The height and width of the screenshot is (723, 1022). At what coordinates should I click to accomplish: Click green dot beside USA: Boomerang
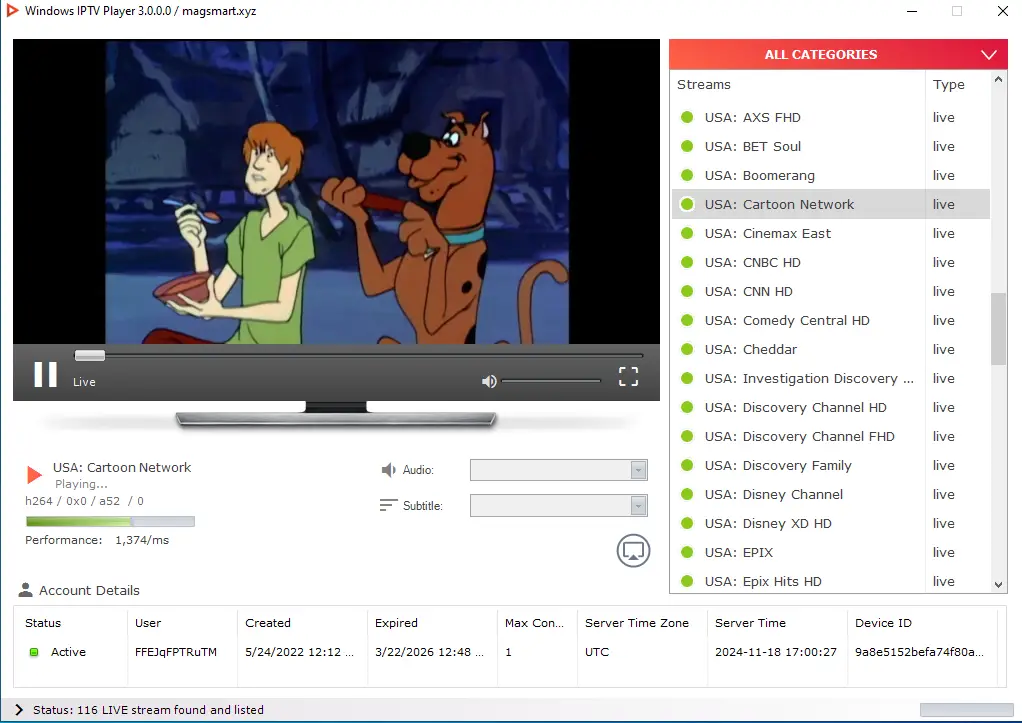(687, 175)
